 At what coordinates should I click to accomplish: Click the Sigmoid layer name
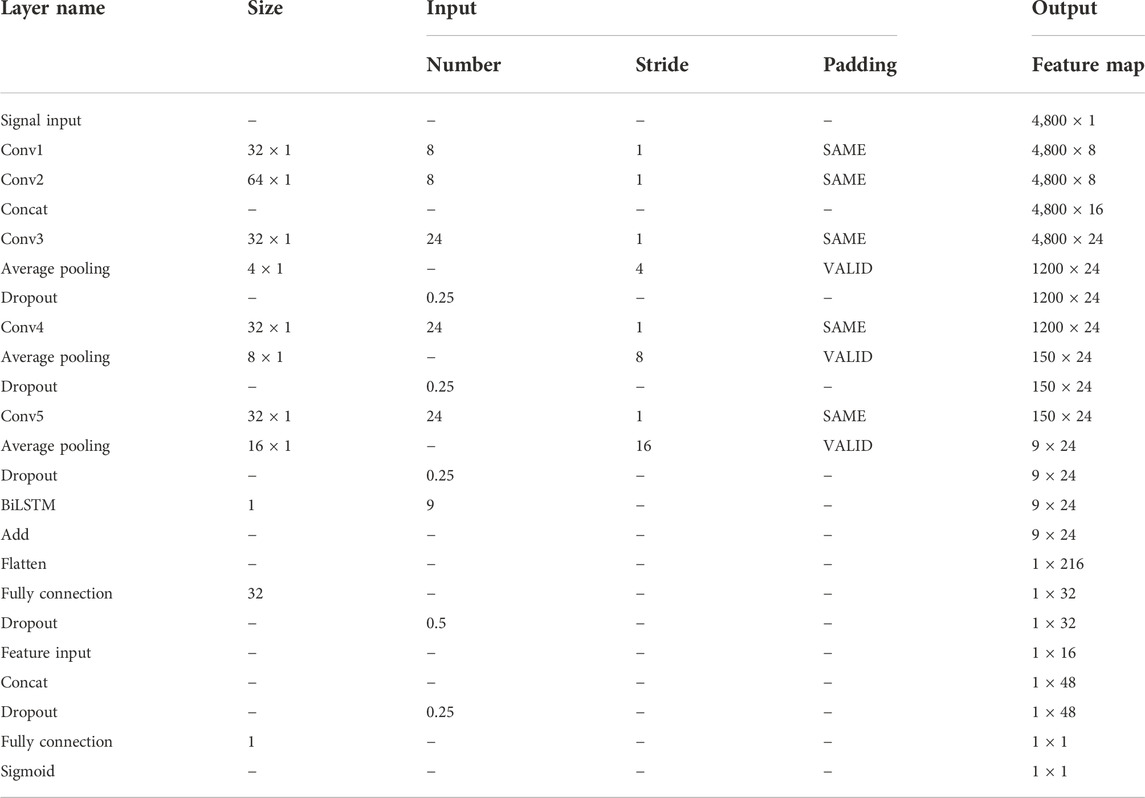[28, 772]
